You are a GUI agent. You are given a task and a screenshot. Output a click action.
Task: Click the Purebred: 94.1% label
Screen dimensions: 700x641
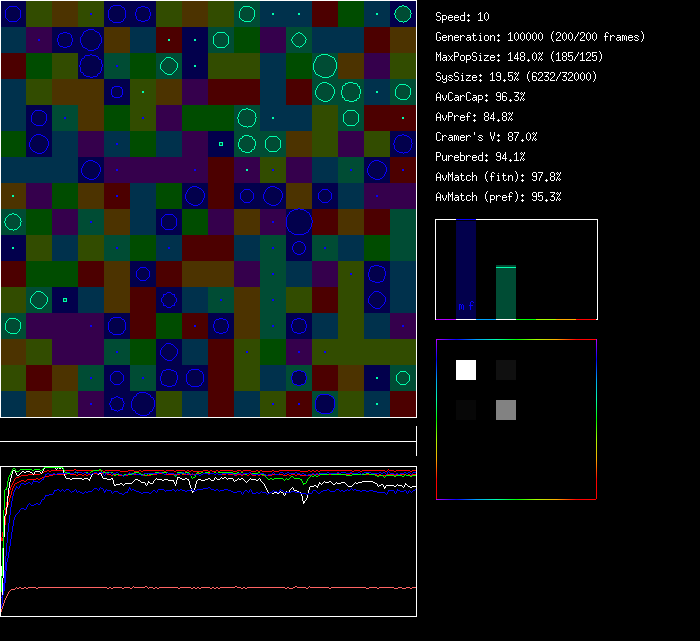point(482,157)
